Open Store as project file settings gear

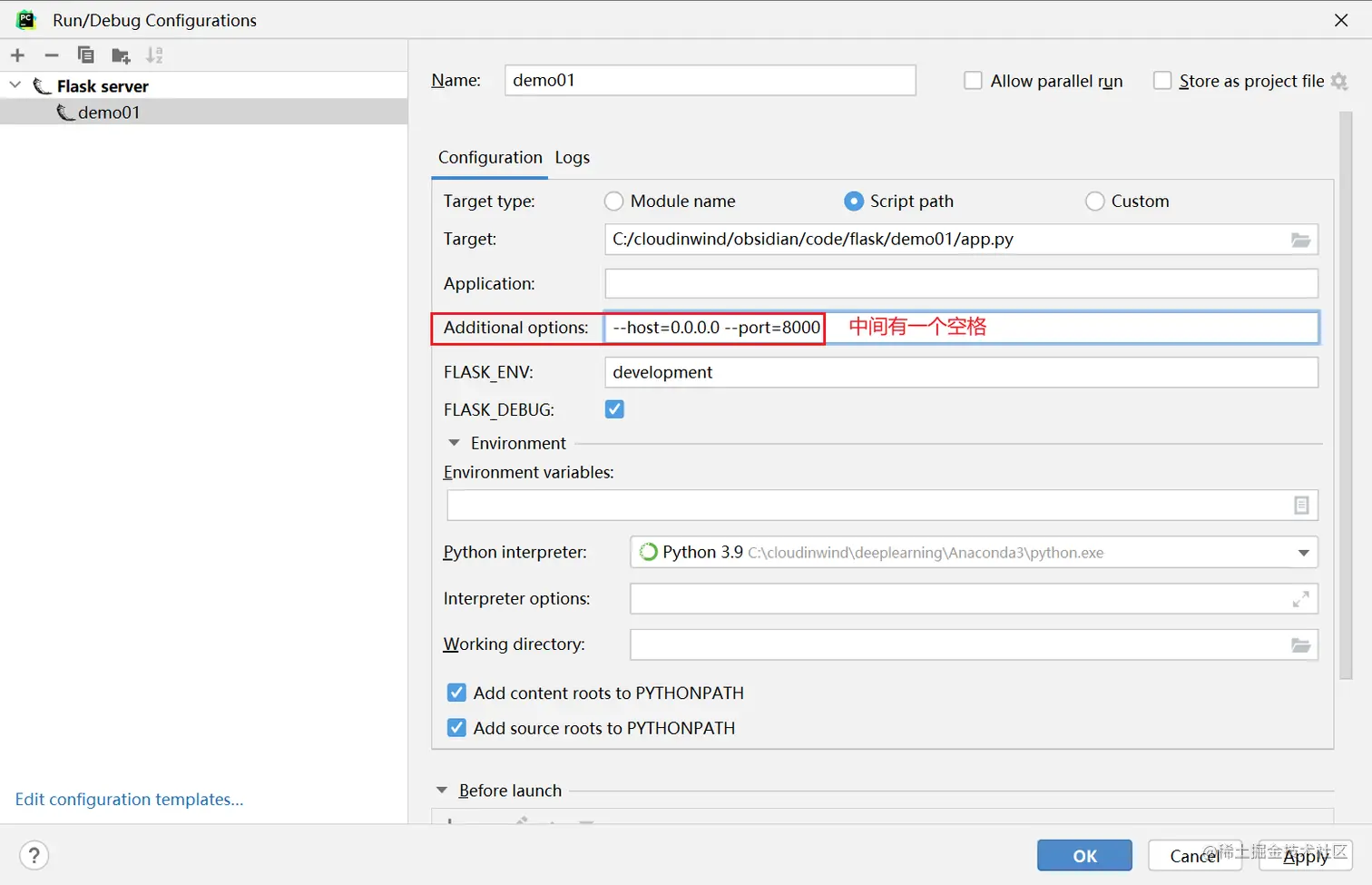pos(1339,82)
